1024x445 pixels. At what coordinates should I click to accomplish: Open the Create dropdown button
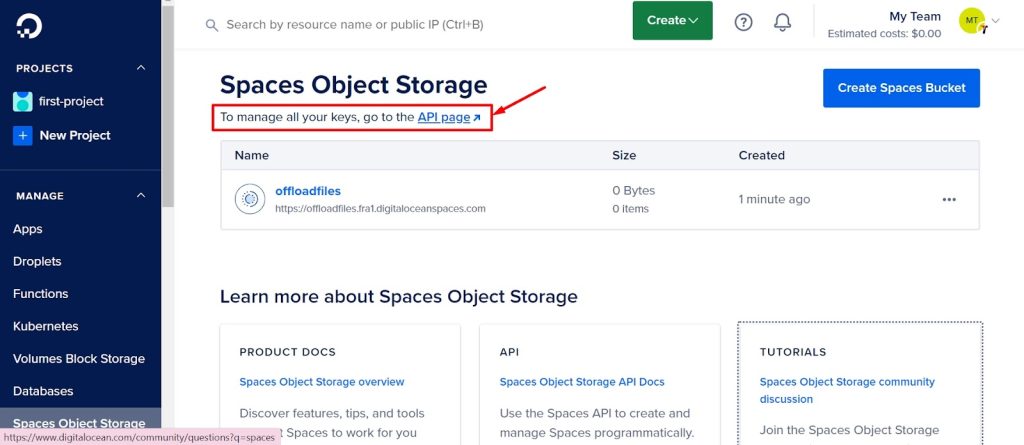[x=673, y=20]
